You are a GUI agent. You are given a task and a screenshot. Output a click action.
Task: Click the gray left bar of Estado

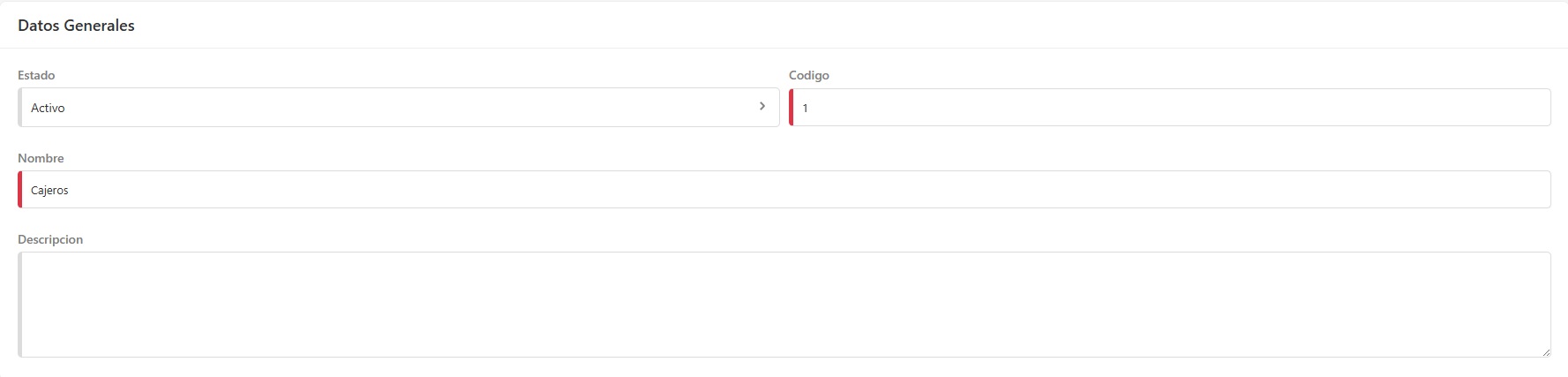pos(20,108)
